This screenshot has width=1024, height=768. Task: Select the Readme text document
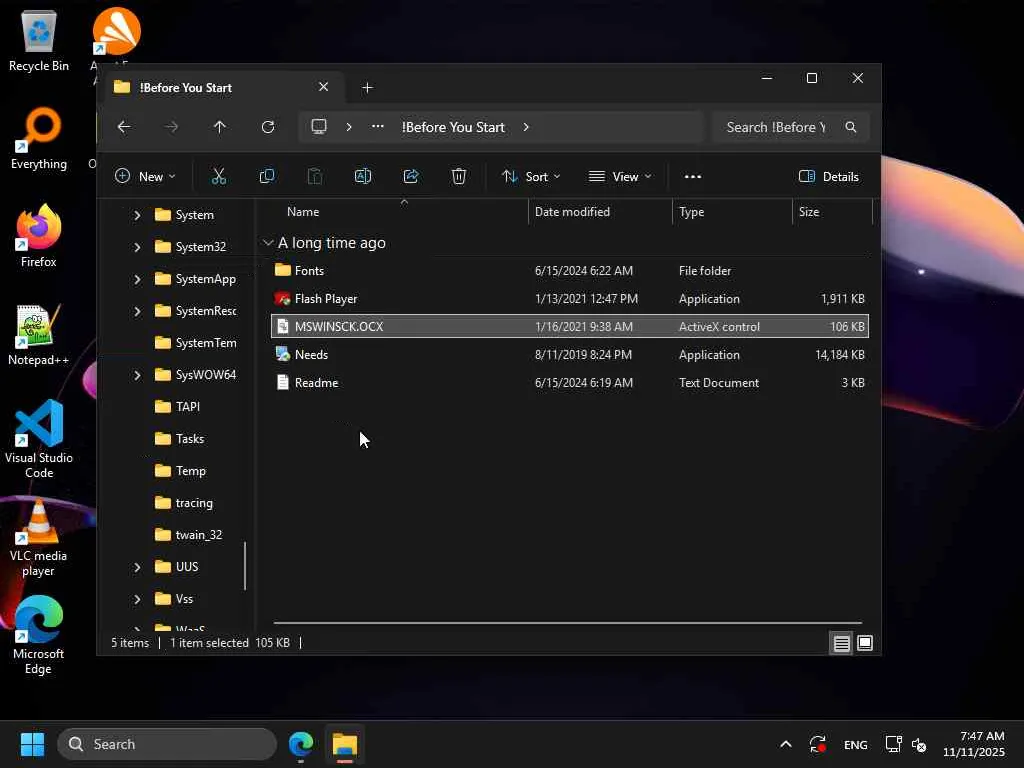(569, 383)
